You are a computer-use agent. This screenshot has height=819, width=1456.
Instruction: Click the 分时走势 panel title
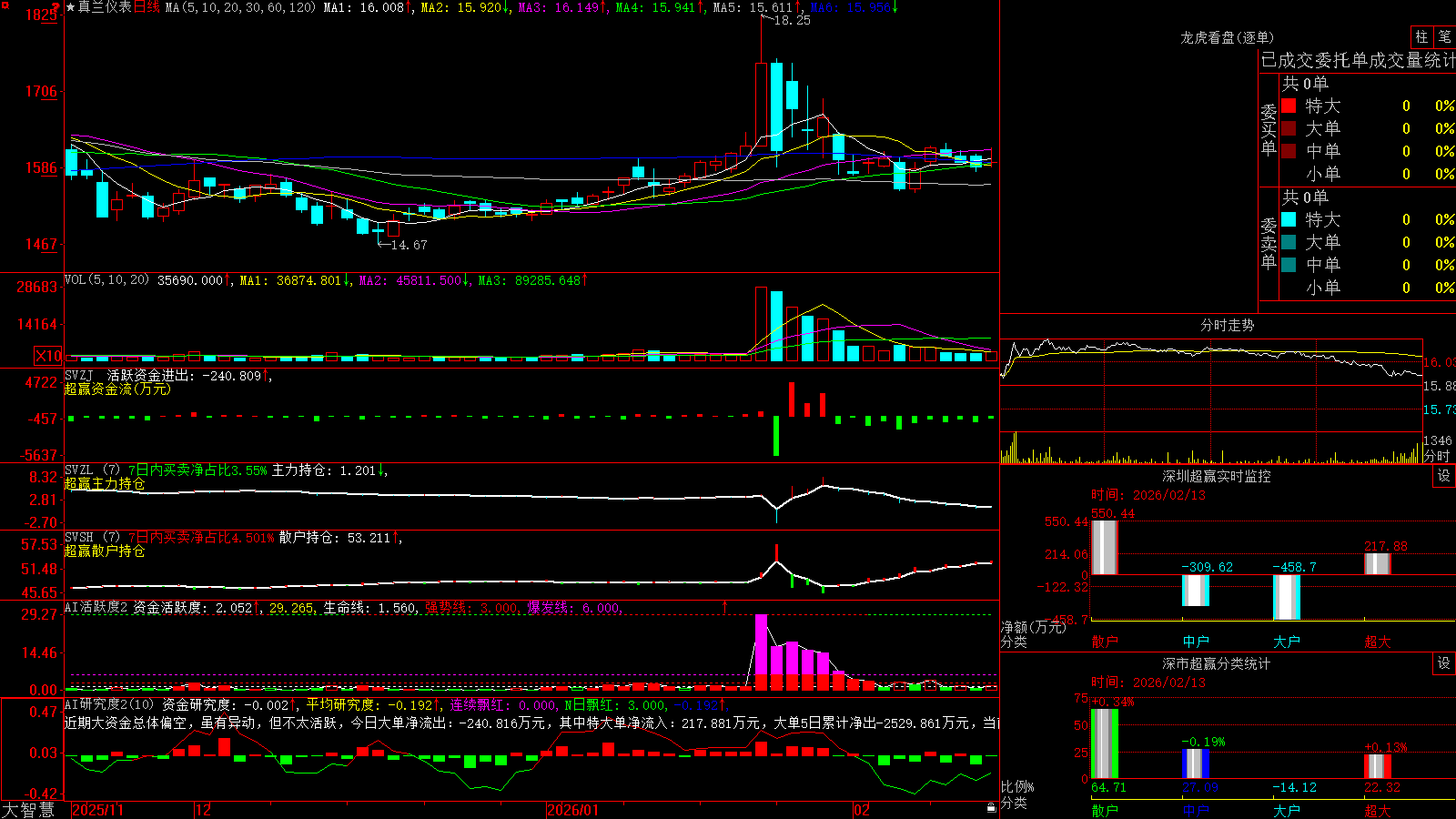(x=1227, y=325)
